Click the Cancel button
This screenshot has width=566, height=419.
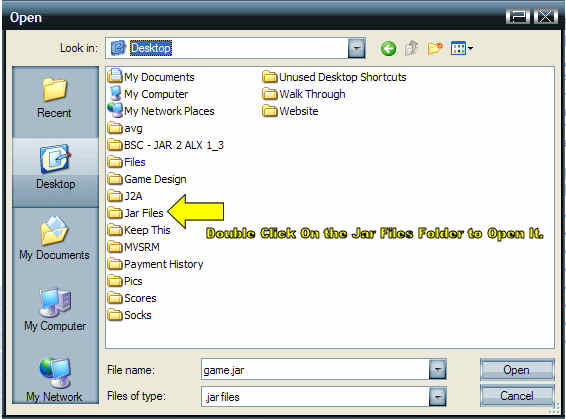coord(517,396)
